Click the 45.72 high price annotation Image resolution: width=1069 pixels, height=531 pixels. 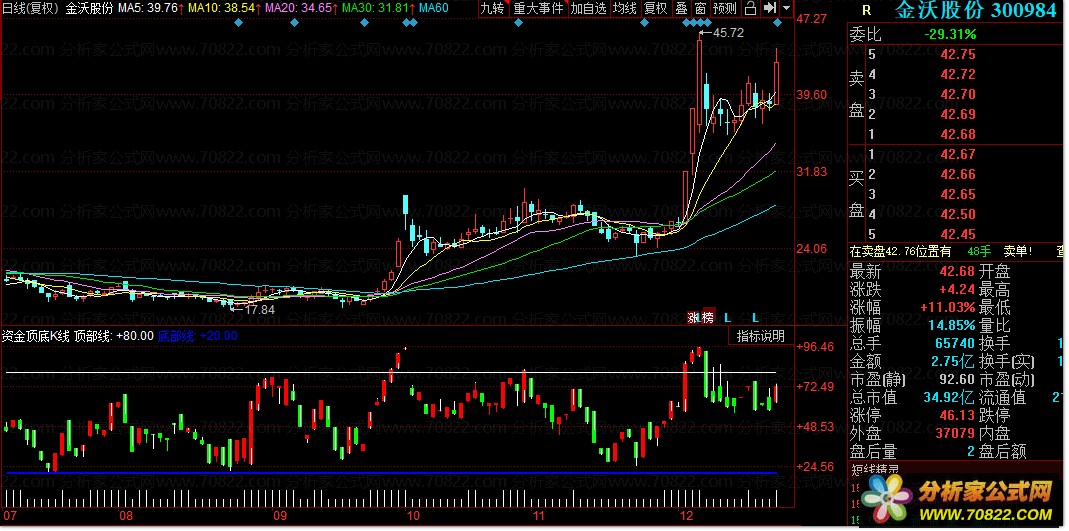pos(727,33)
